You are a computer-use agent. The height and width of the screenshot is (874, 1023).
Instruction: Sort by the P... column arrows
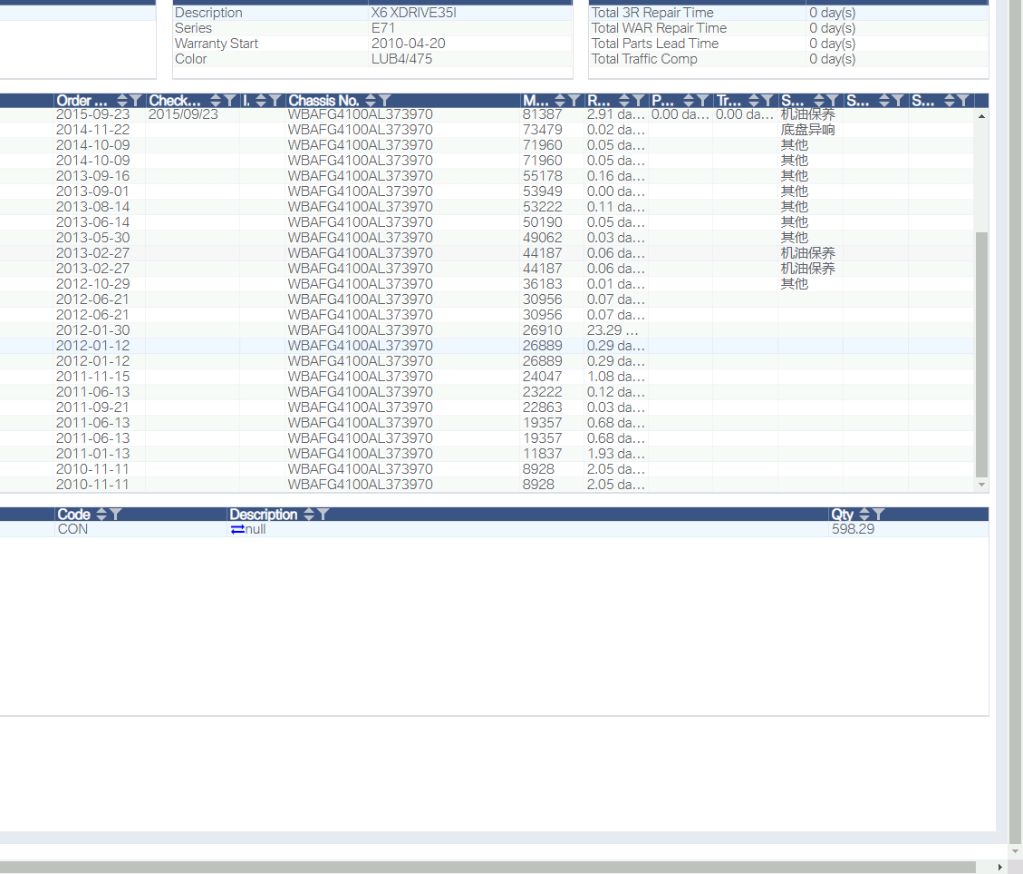coord(689,100)
